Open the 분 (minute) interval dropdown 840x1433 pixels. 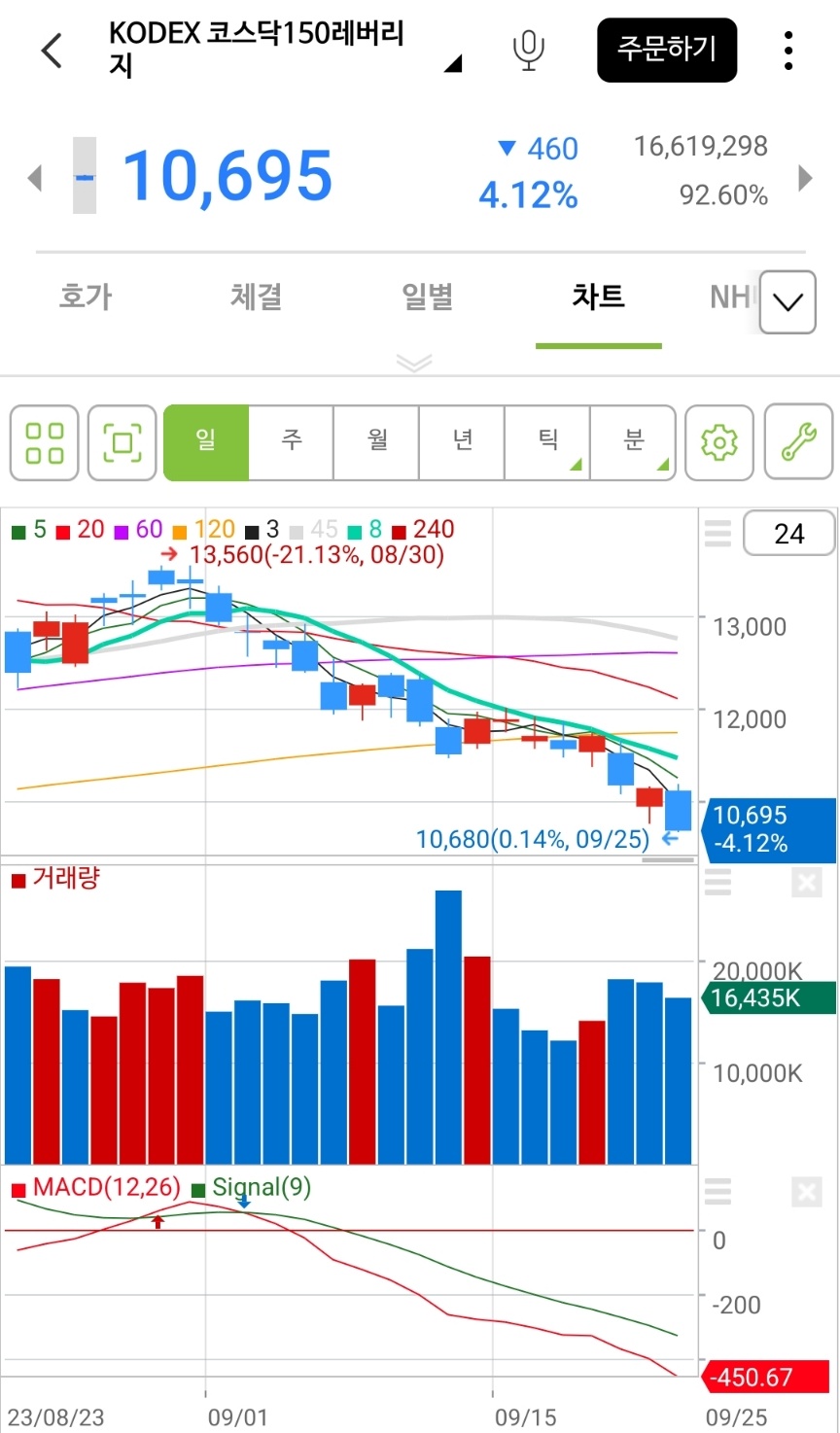click(633, 443)
